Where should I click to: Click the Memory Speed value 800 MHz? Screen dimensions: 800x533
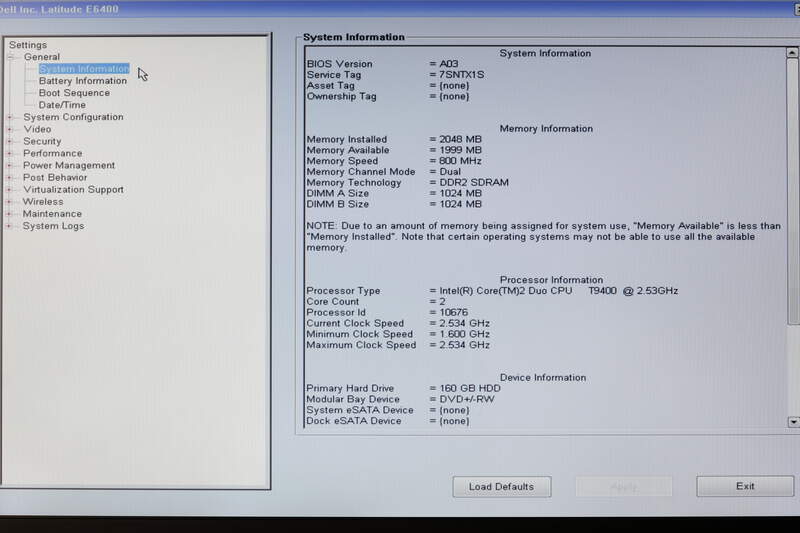pyautogui.click(x=460, y=161)
